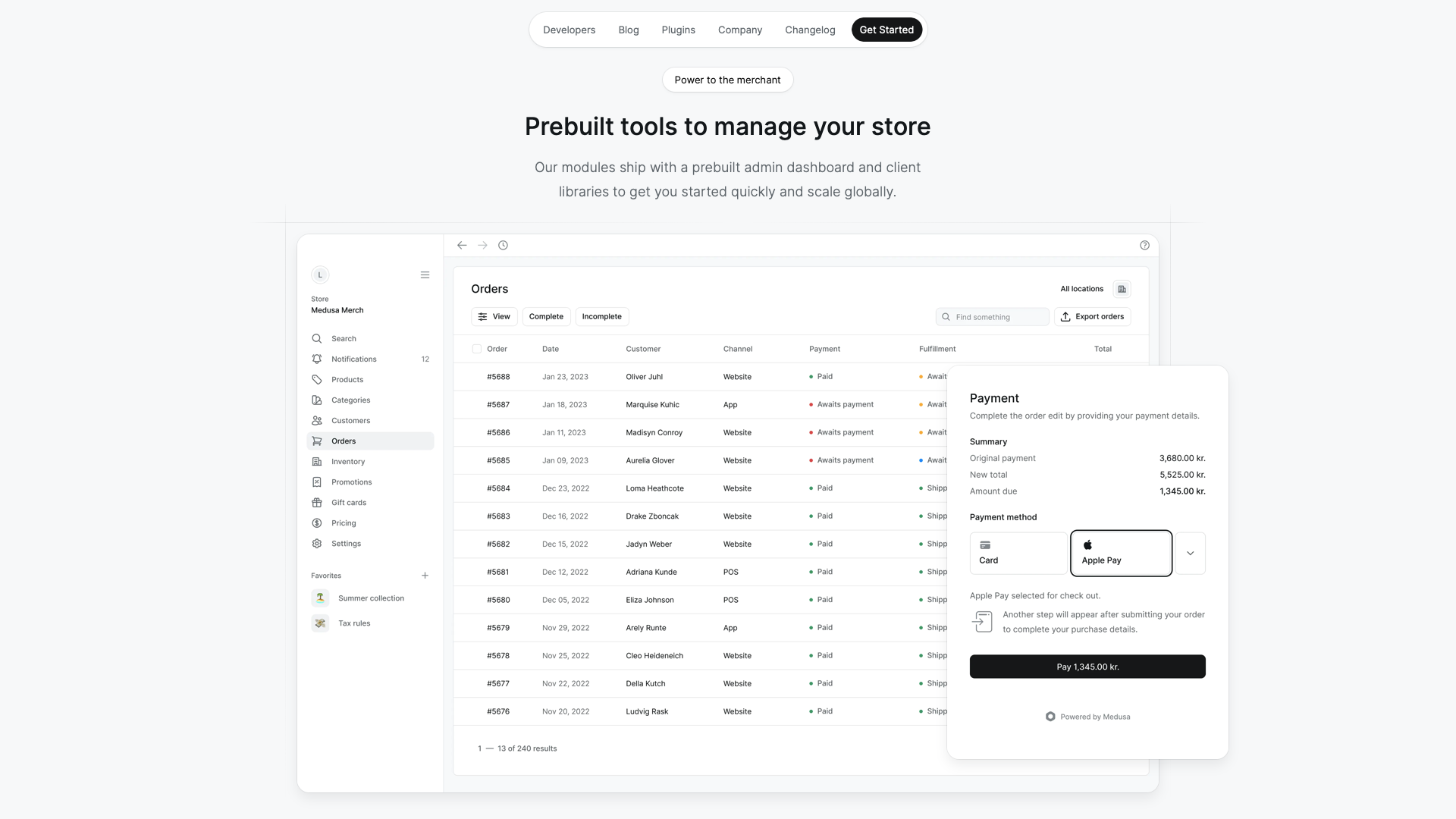Click the plus icon next to Favorites
1456x819 pixels.
coord(425,576)
